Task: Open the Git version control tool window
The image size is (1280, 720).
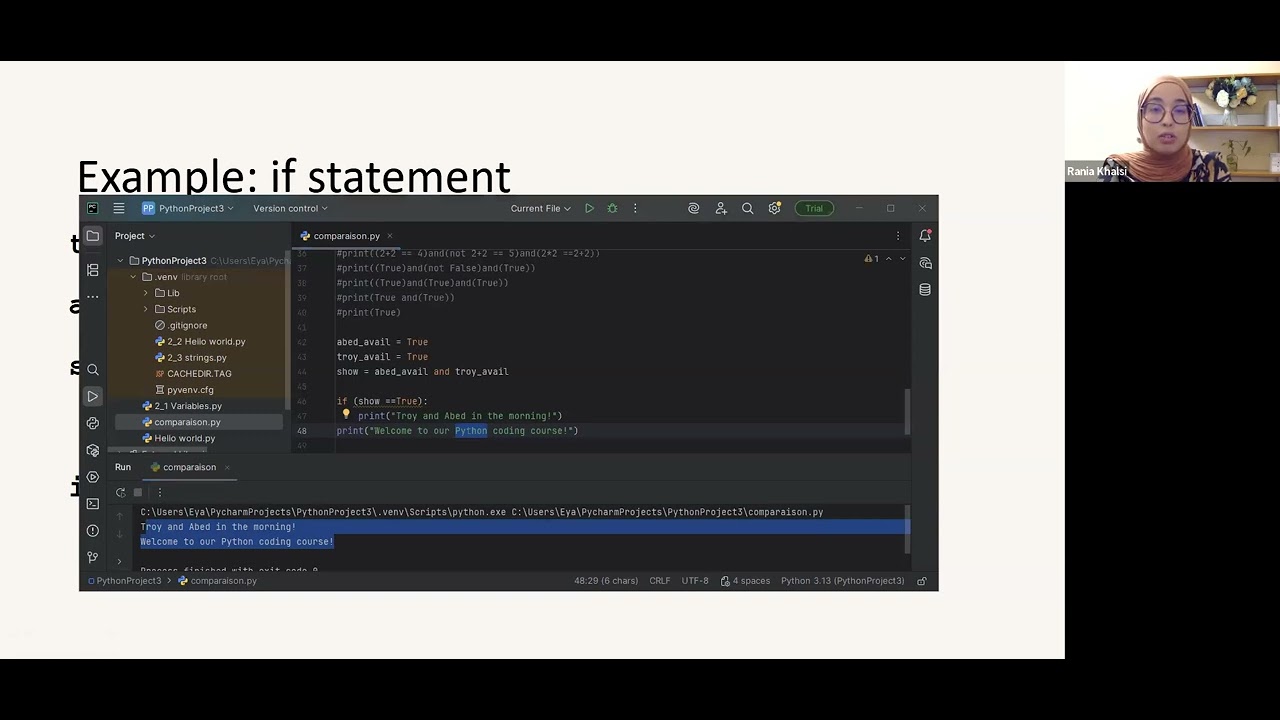Action: point(93,557)
